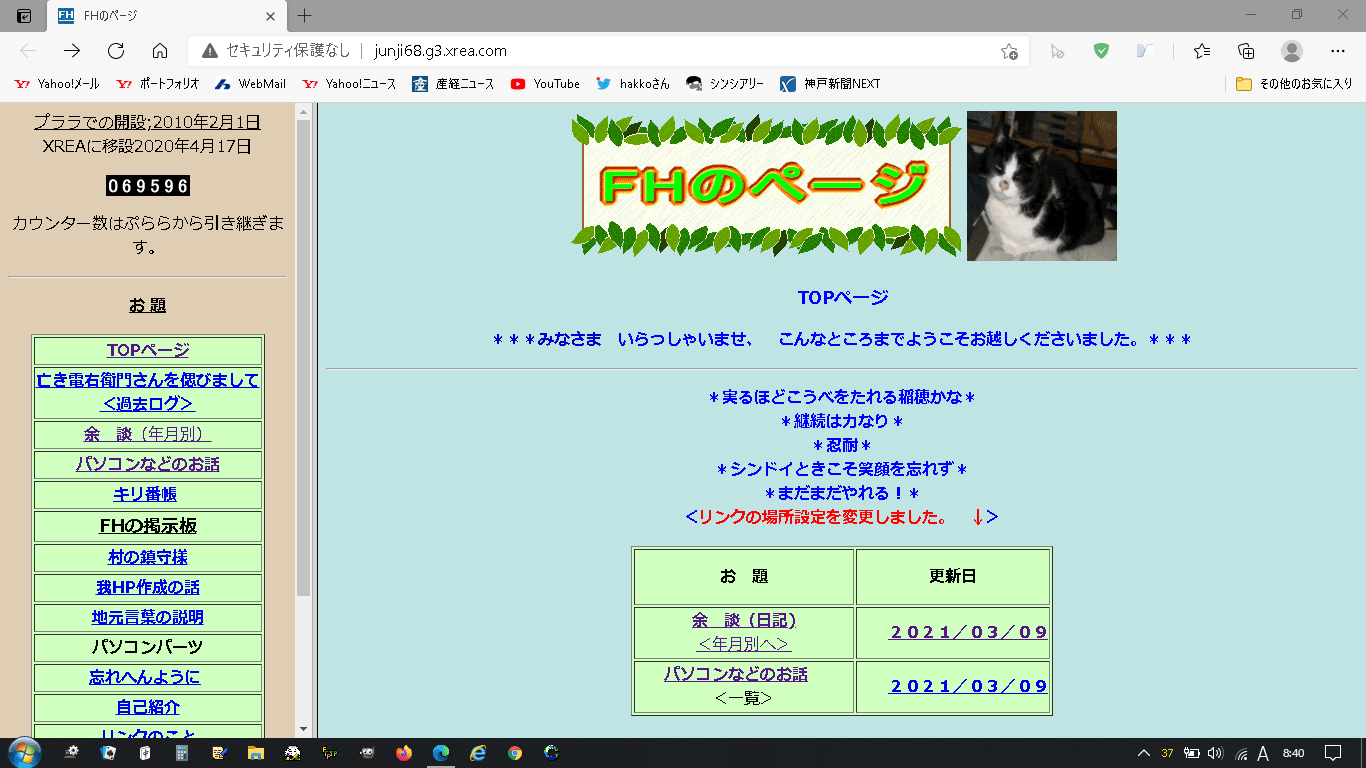The height and width of the screenshot is (768, 1366).
Task: Show hidden tray icons chevron
Action: [x=1144, y=753]
